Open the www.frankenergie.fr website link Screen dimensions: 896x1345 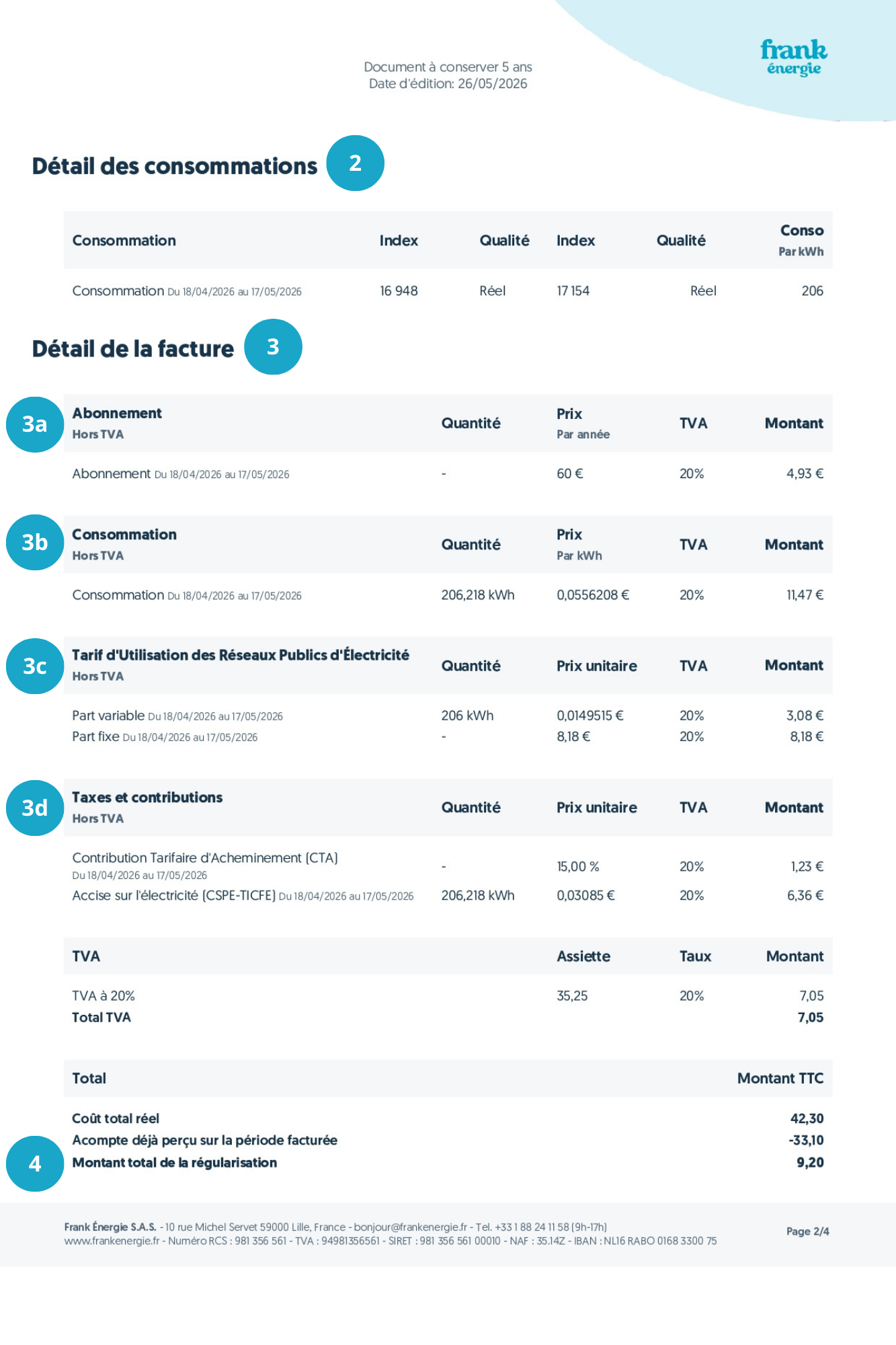point(112,1241)
